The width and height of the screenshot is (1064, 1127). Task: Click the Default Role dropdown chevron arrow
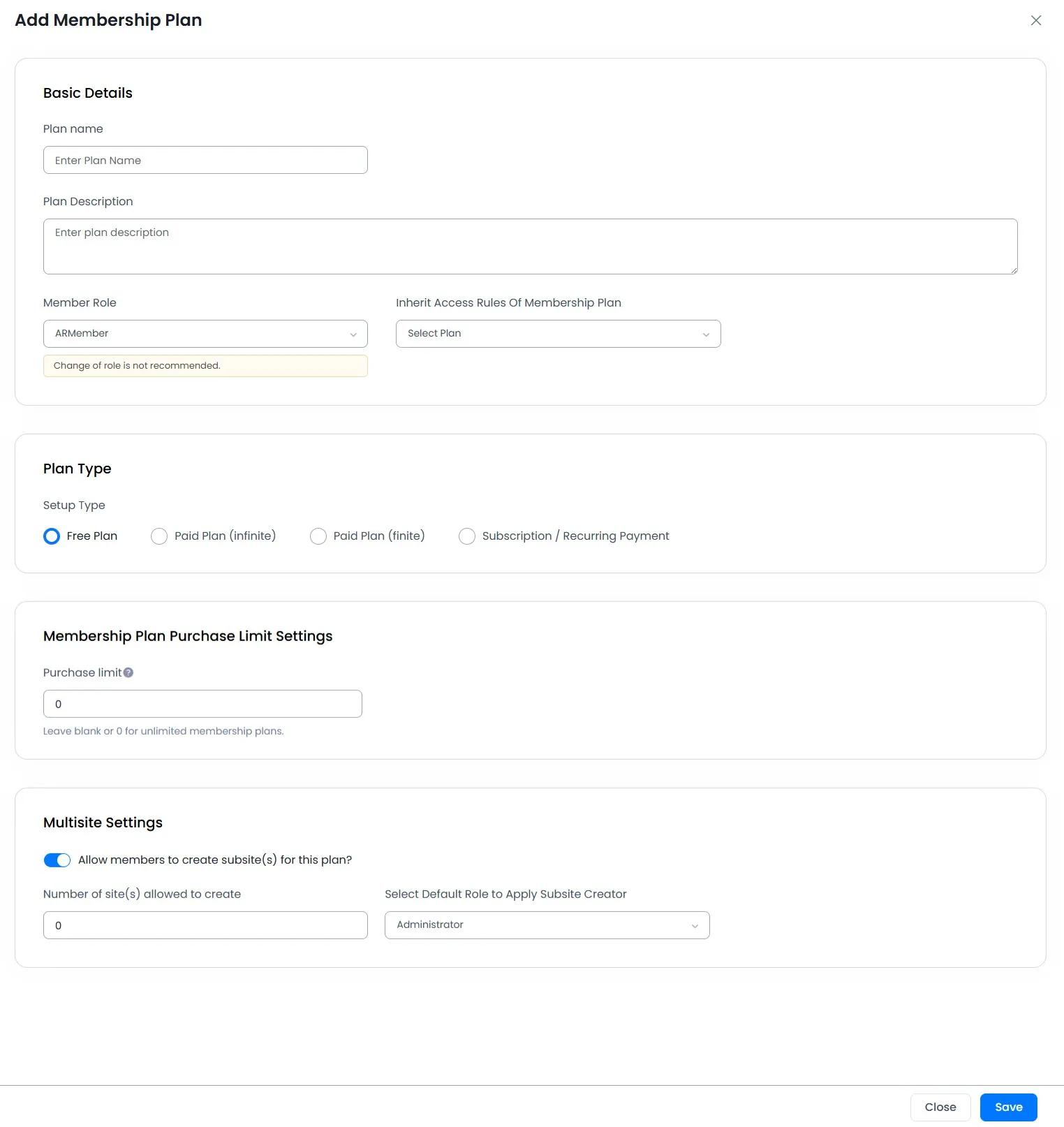point(695,926)
